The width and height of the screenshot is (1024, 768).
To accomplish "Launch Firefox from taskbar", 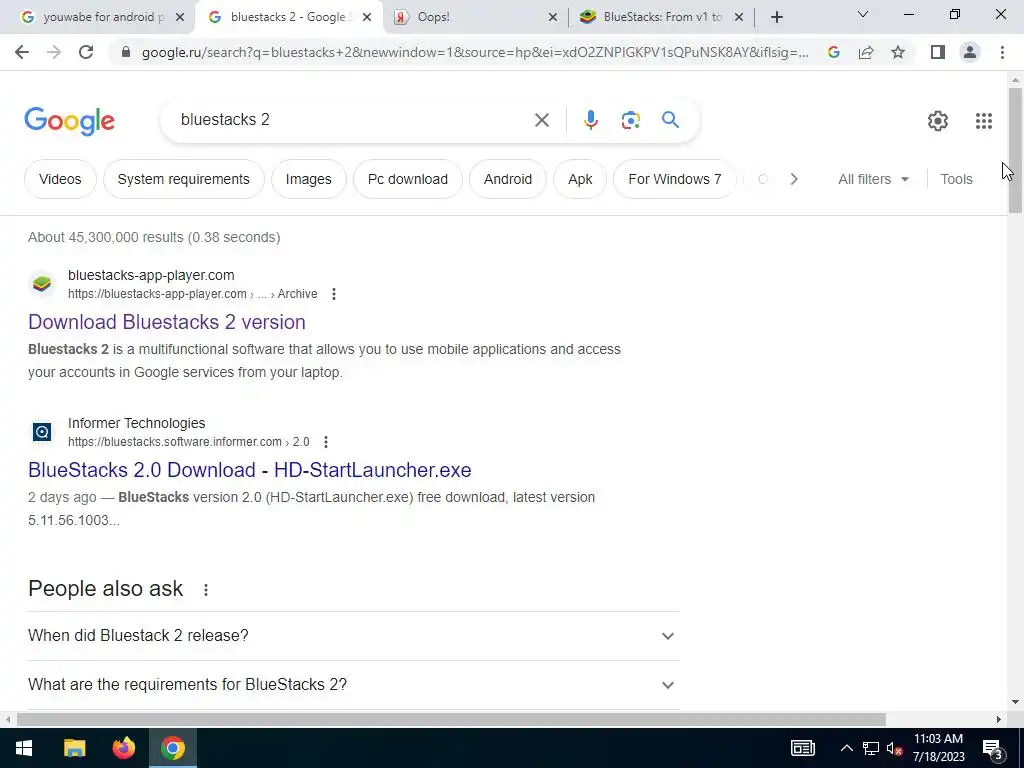I will pos(123,748).
